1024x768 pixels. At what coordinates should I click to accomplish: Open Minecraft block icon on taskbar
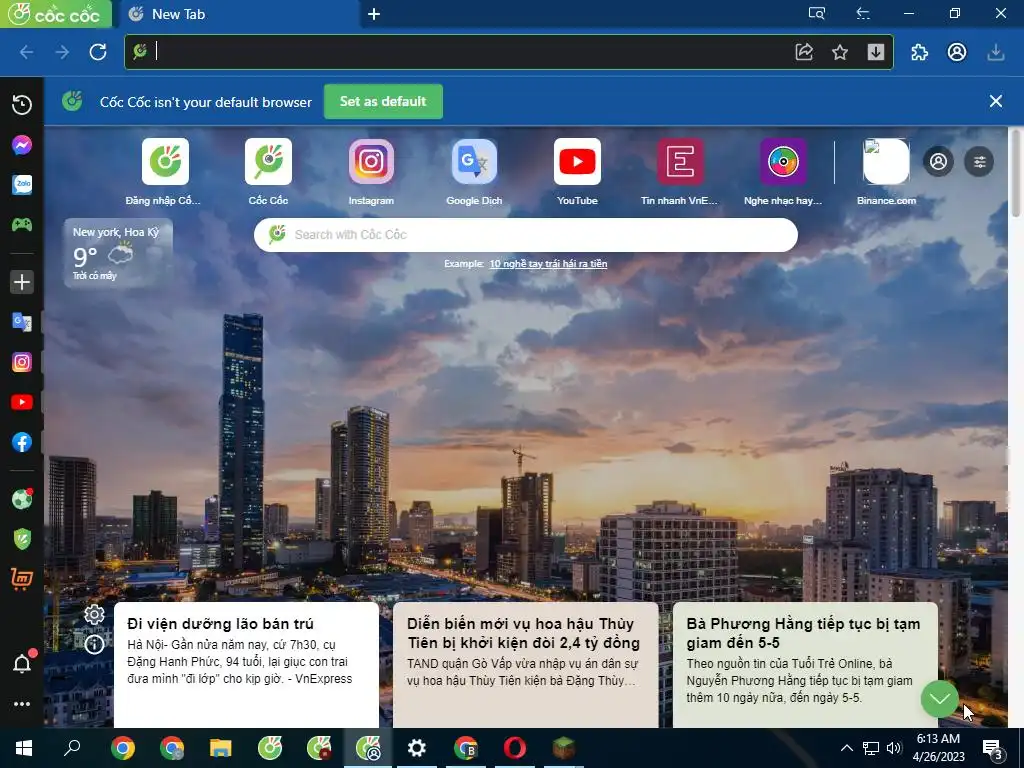pyautogui.click(x=564, y=748)
